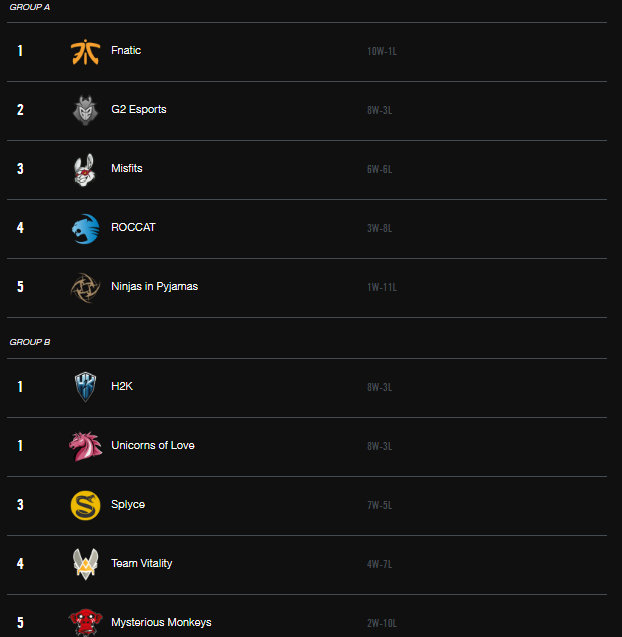Screen dimensions: 622x637
Task: Click the ROCCAT blue panther logo
Action: 85,229
